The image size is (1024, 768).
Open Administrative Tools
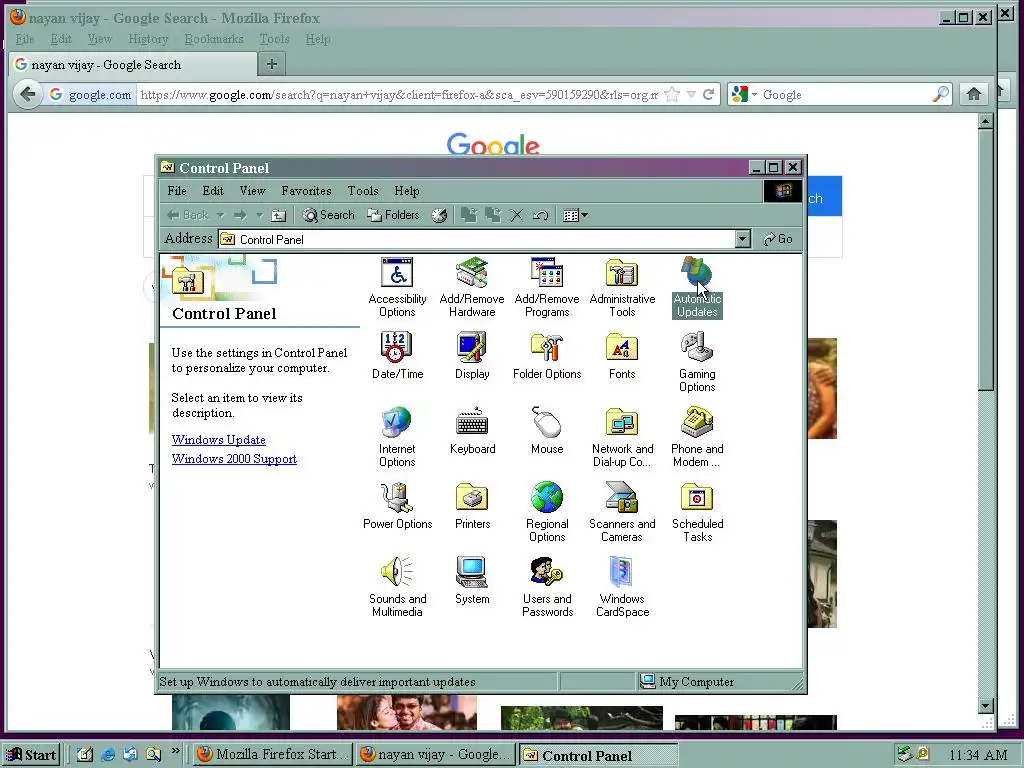[x=622, y=287]
